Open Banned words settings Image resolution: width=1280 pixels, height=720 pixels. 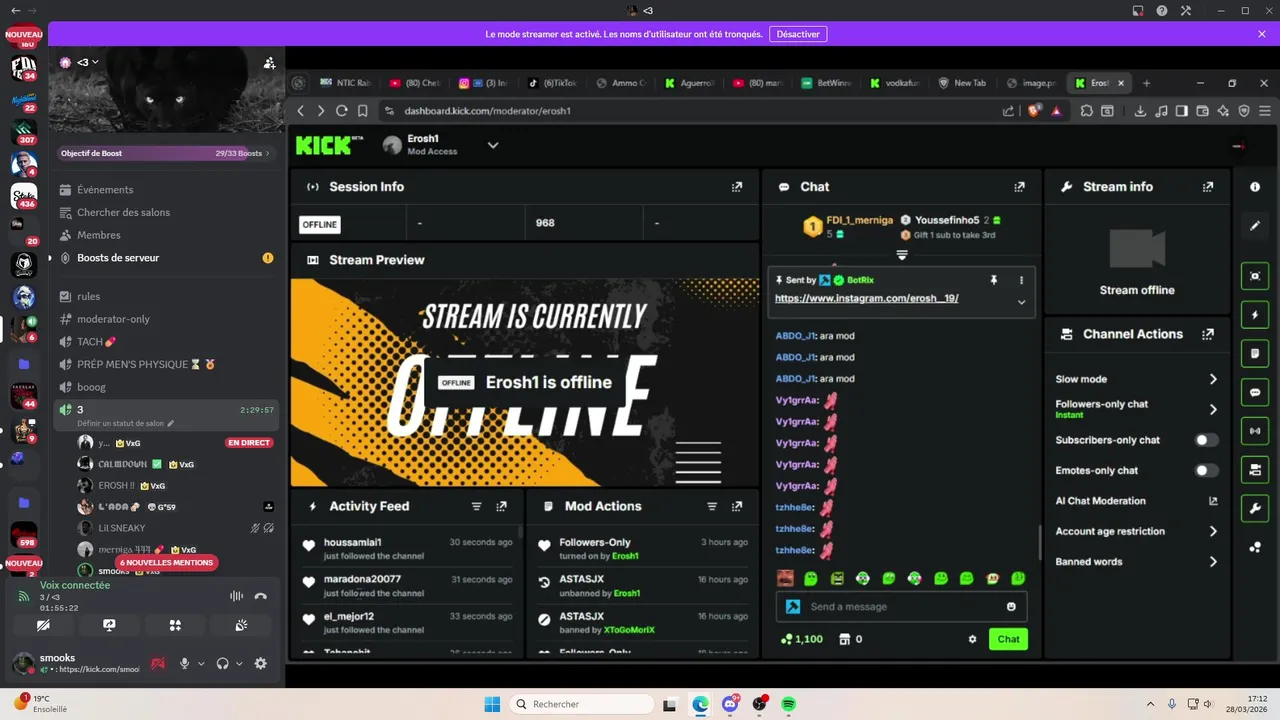tap(1137, 561)
